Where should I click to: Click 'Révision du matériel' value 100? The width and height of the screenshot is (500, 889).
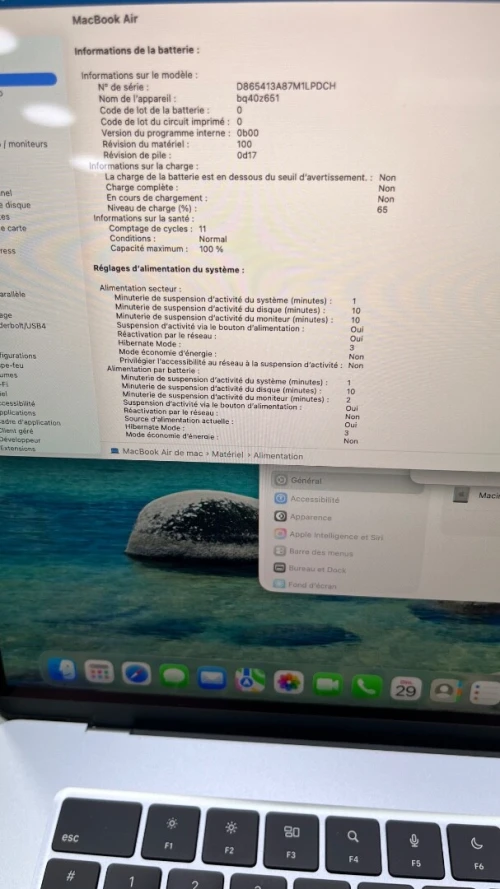(244, 144)
